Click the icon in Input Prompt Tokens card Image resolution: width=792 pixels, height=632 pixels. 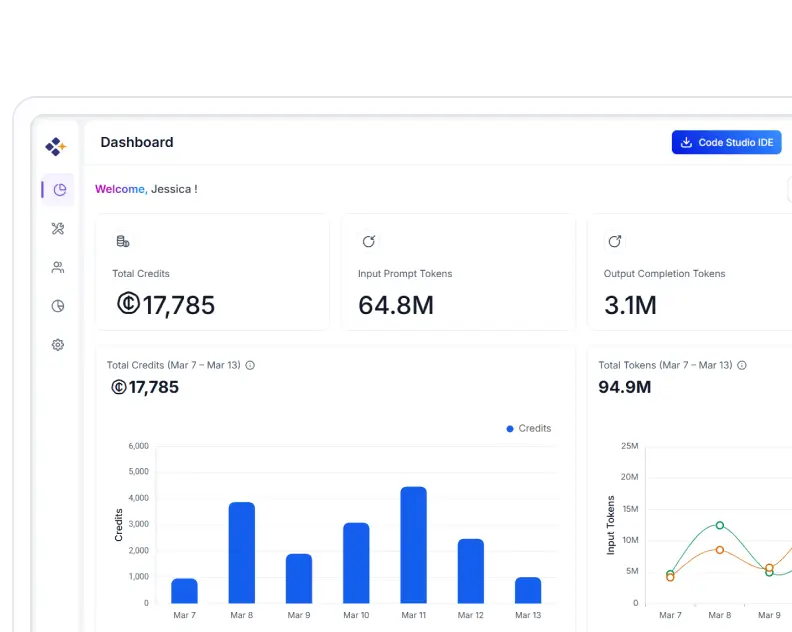coord(369,241)
